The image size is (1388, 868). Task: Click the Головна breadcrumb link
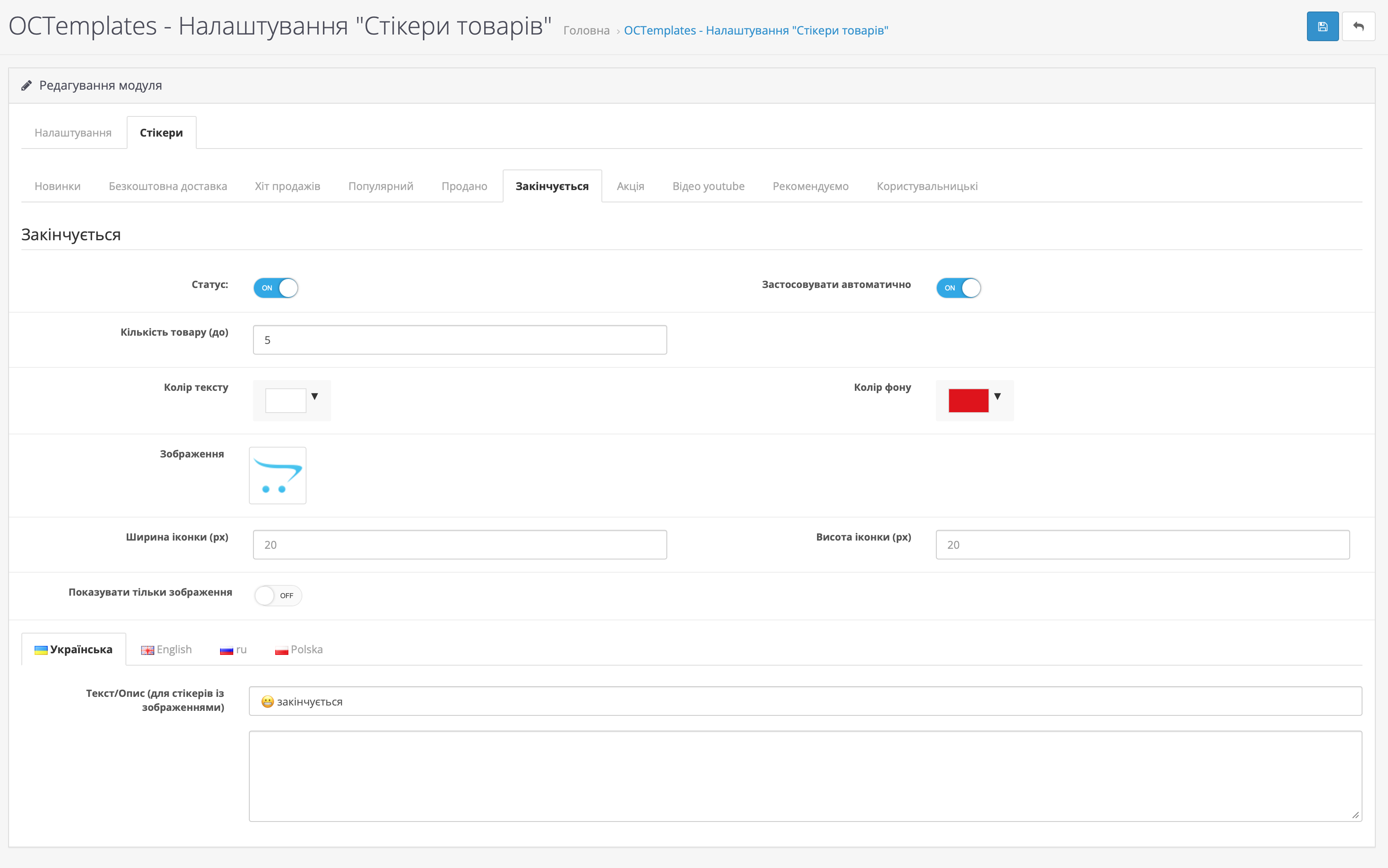(x=586, y=30)
